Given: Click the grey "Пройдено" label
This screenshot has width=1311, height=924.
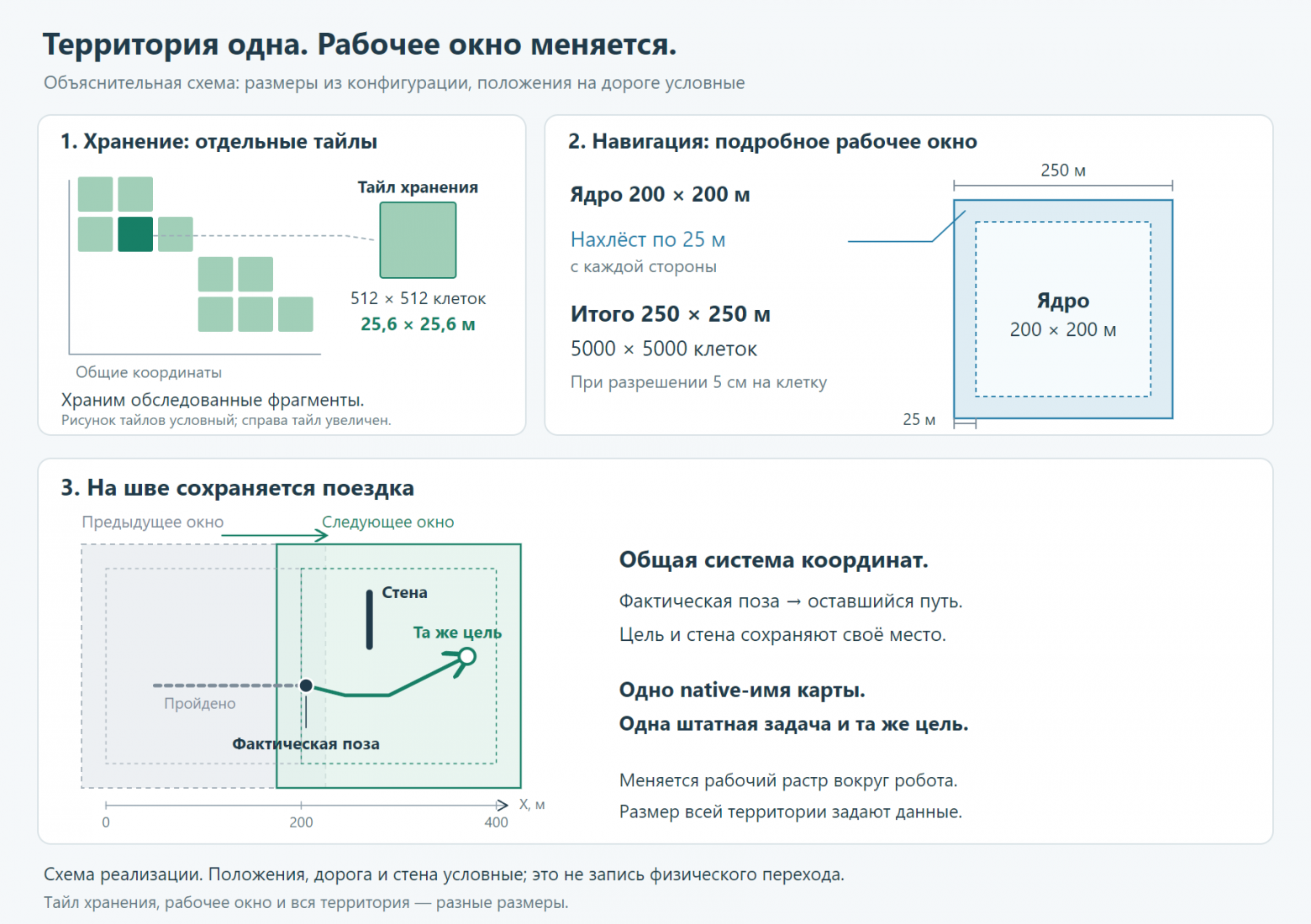Looking at the screenshot, I should tap(200, 703).
